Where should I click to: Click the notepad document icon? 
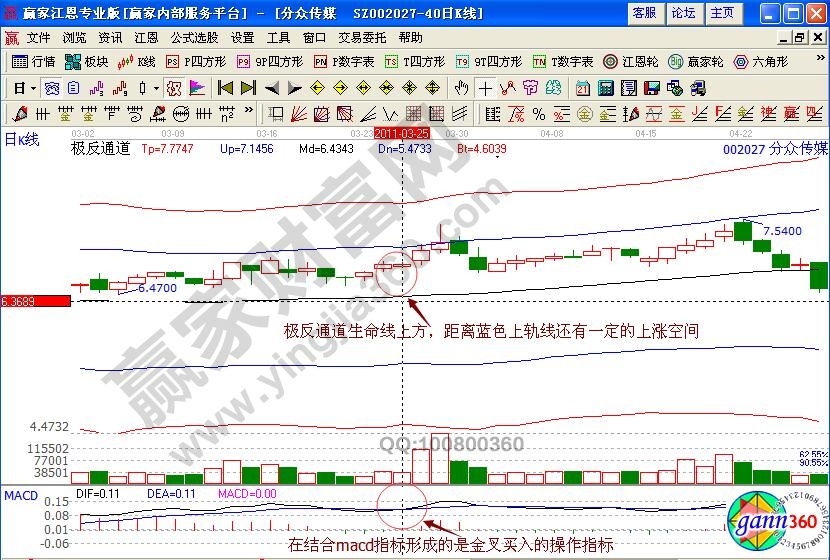(629, 88)
